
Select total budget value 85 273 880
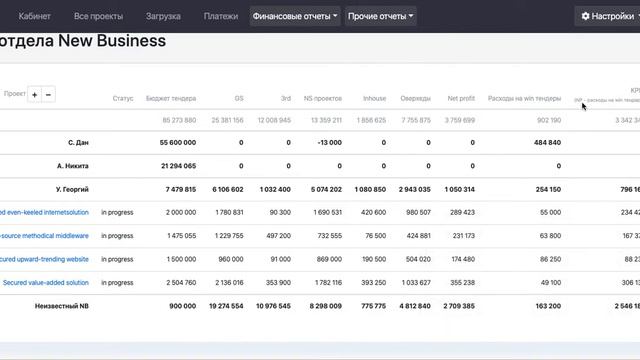click(179, 120)
